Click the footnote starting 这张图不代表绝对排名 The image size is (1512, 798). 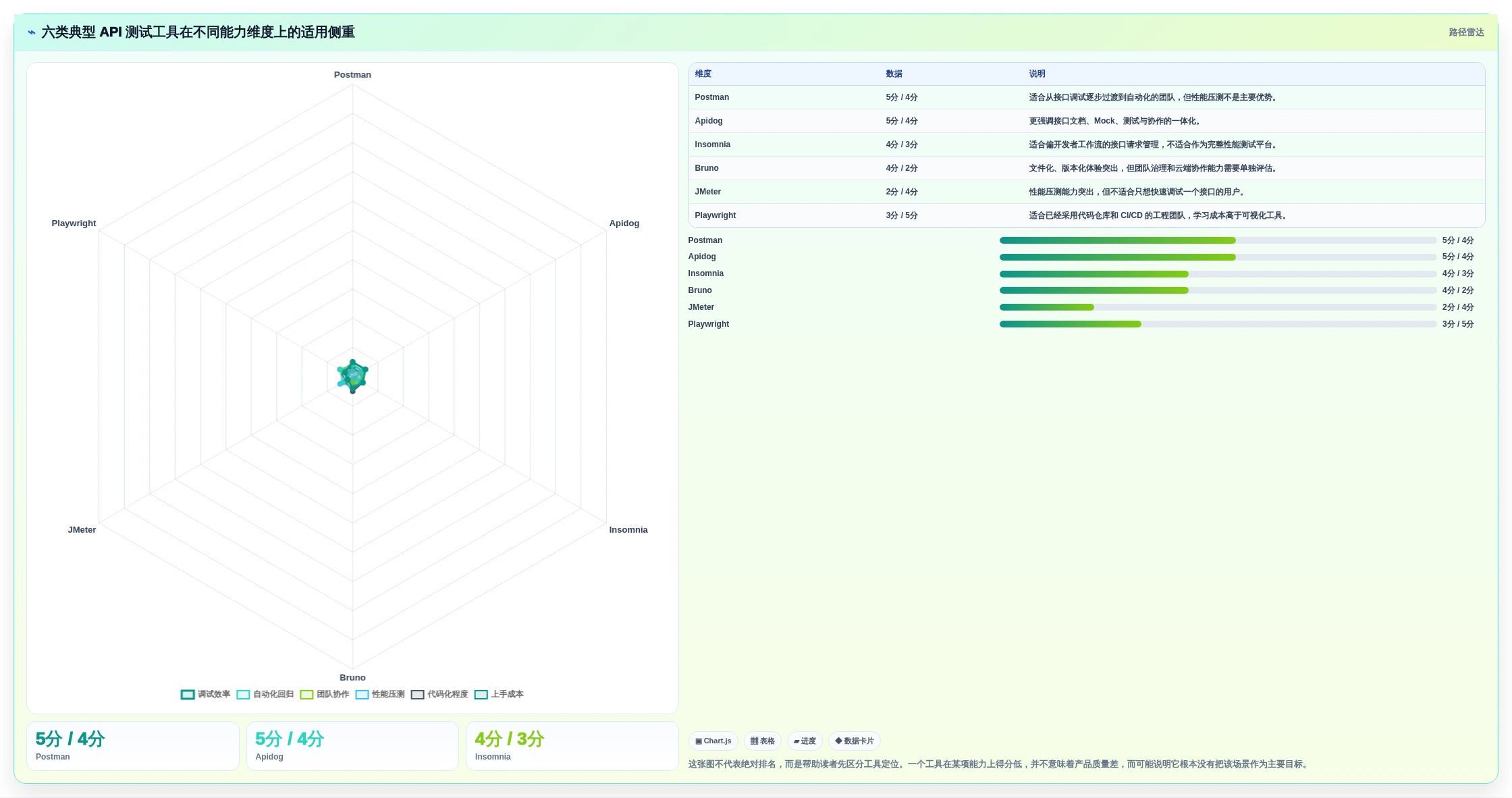click(x=1000, y=764)
